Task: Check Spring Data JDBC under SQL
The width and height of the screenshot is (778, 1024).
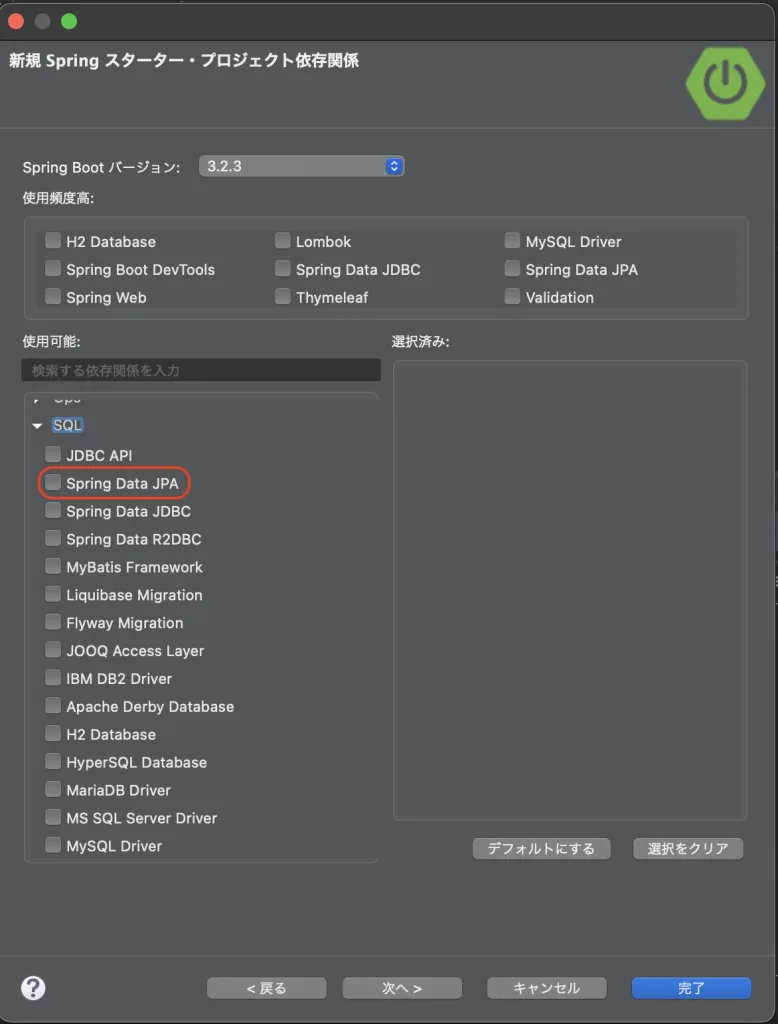Action: pos(53,511)
